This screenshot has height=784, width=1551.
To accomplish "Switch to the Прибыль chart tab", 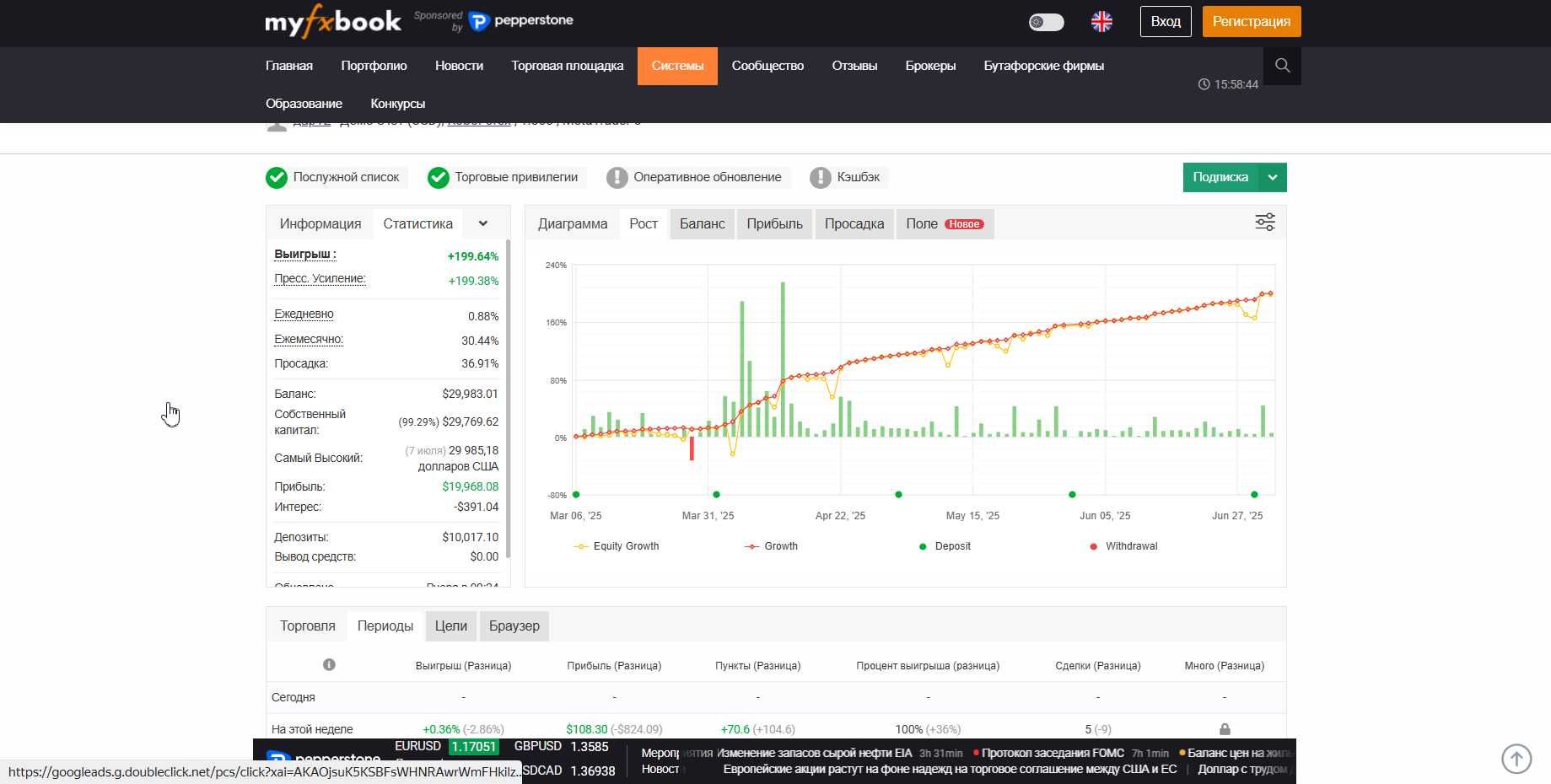I will coord(774,223).
